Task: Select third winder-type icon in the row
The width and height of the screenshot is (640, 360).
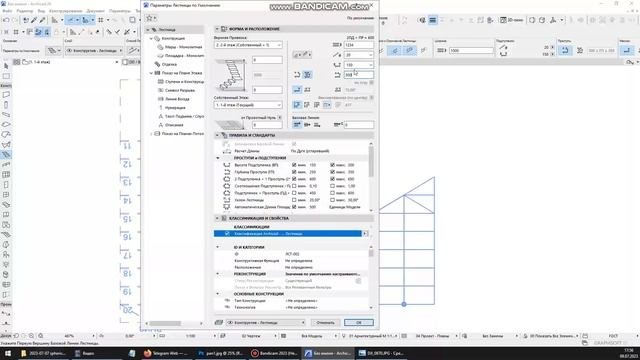Action: coord(317,105)
